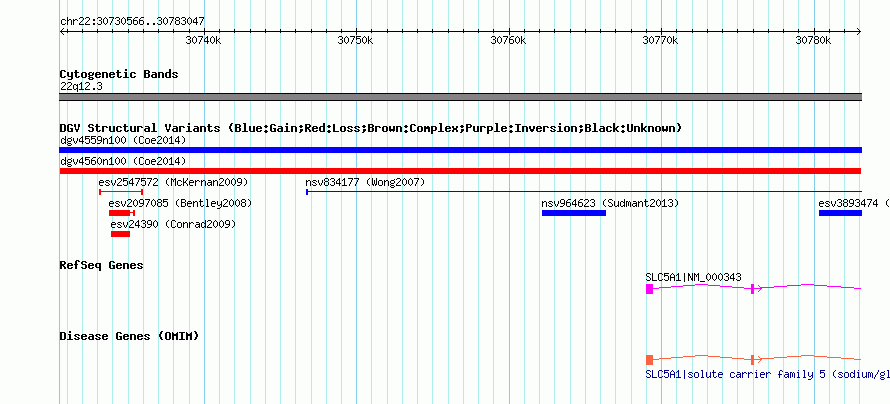Viewport: 890px width, 404px height.
Task: Click the dgv4560n100 red loss bar
Action: click(x=460, y=171)
